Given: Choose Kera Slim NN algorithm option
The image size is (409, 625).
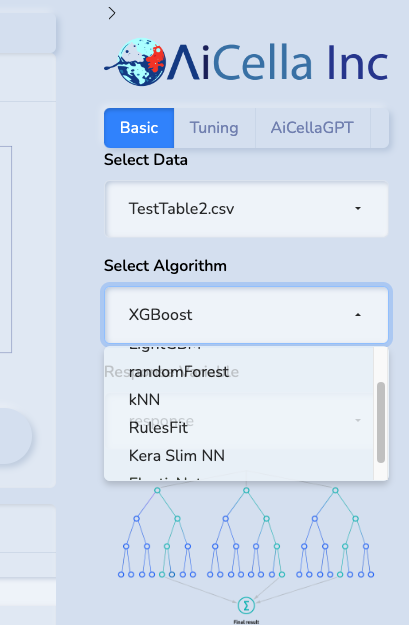Looking at the screenshot, I should [239, 456].
